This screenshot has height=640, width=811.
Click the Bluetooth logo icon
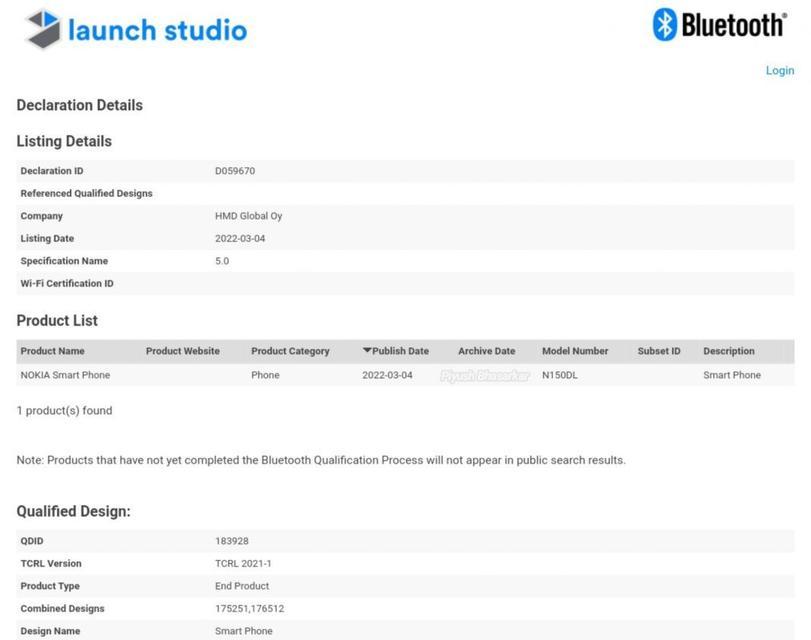(665, 24)
